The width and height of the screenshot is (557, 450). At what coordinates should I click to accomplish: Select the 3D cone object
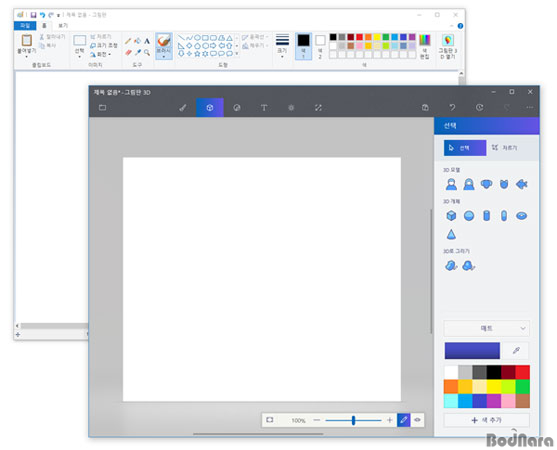(x=451, y=234)
